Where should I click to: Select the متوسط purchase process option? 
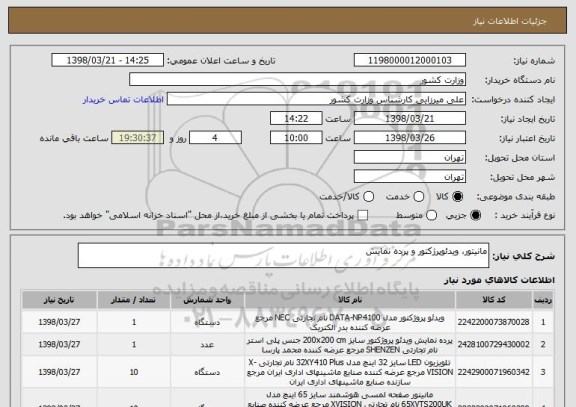431,215
